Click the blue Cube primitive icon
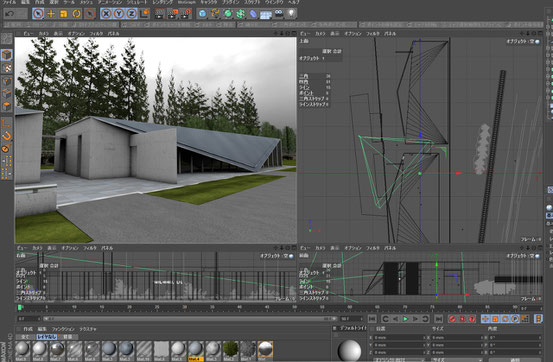This screenshot has width=553, height=362. coord(202,14)
